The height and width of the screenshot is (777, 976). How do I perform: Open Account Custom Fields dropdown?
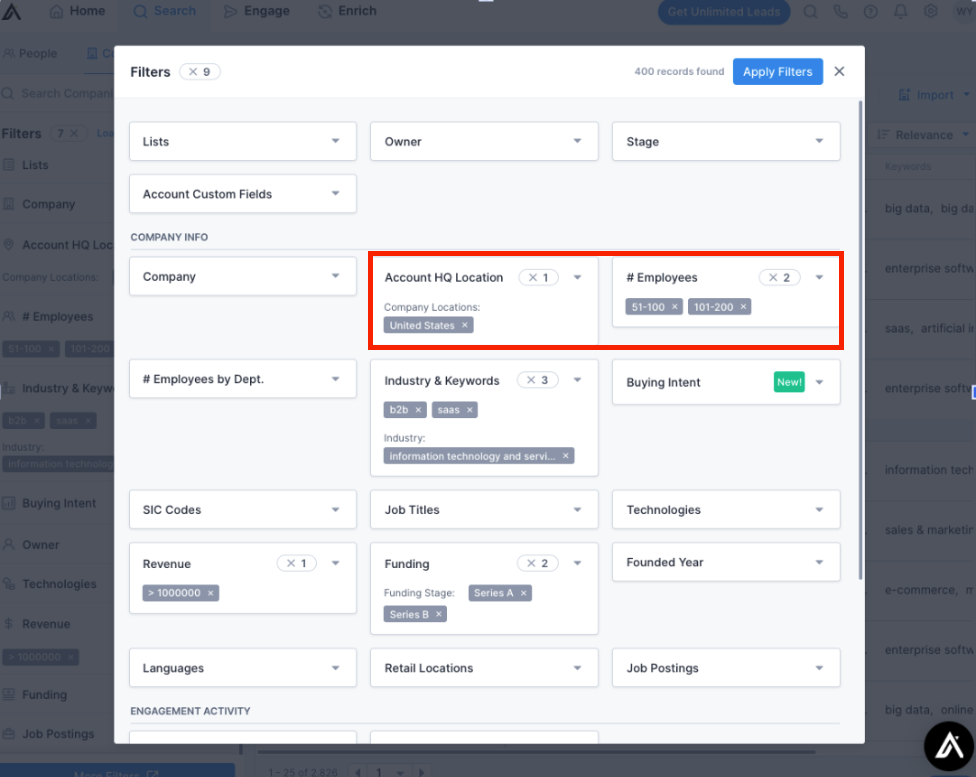(x=243, y=194)
